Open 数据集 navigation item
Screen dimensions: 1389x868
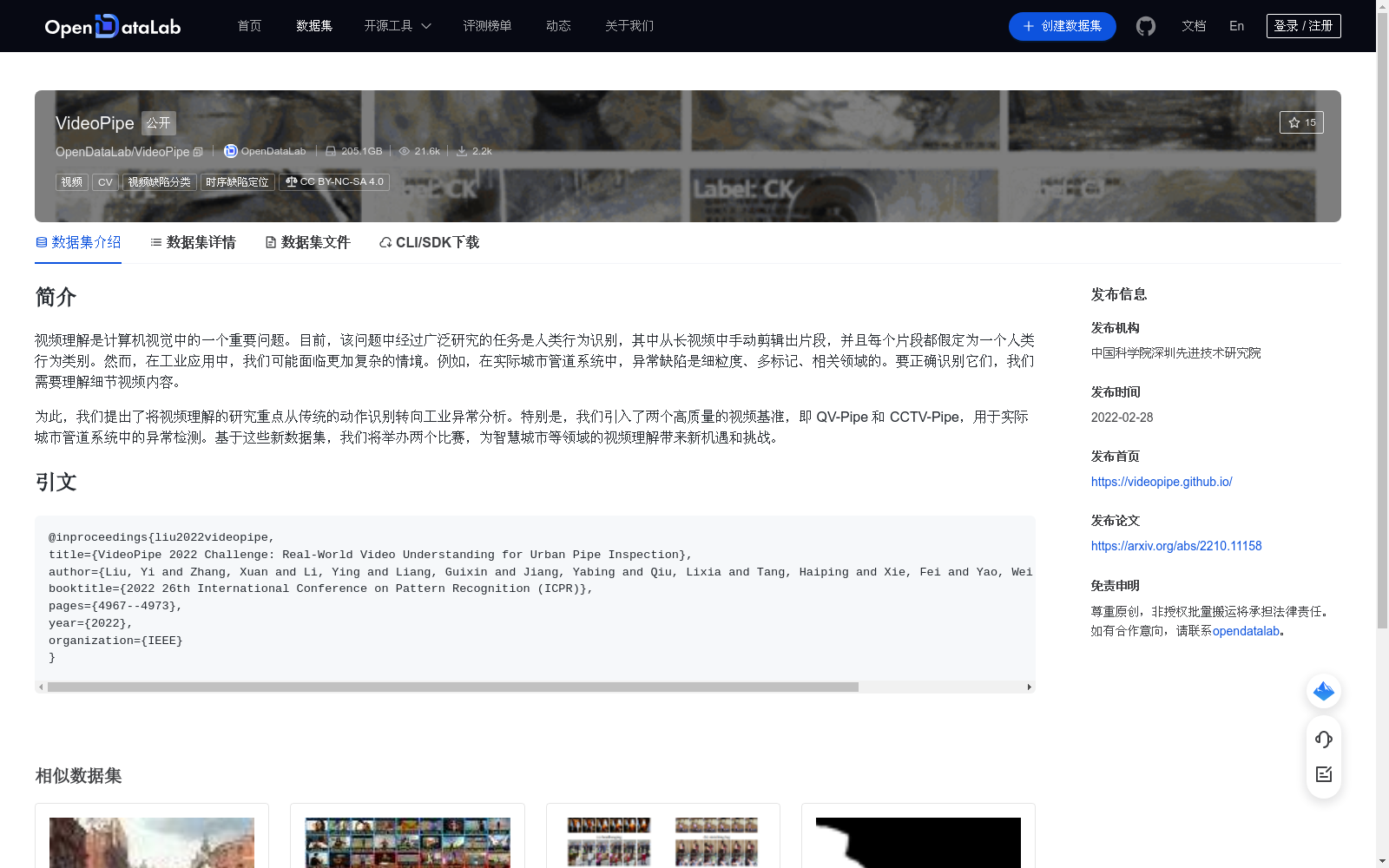(x=314, y=26)
